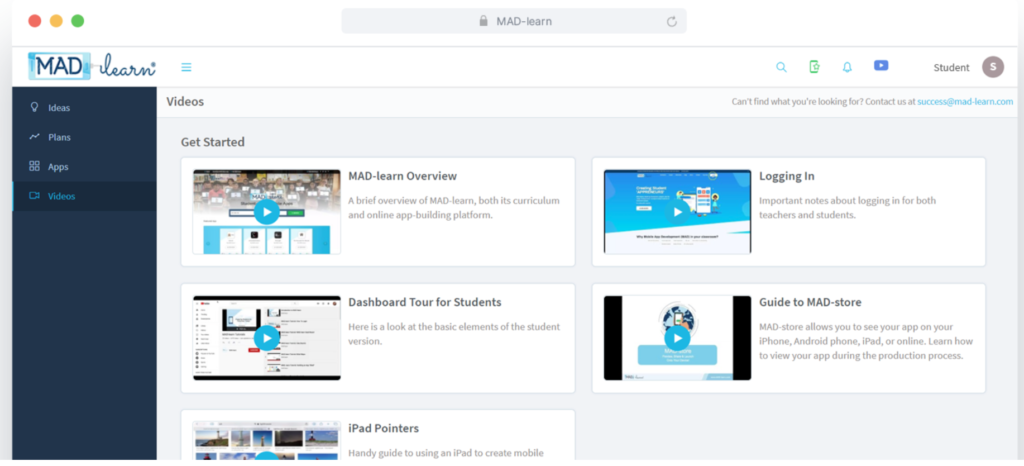Open Plans in the sidebar
This screenshot has width=1024, height=466.
coord(59,137)
